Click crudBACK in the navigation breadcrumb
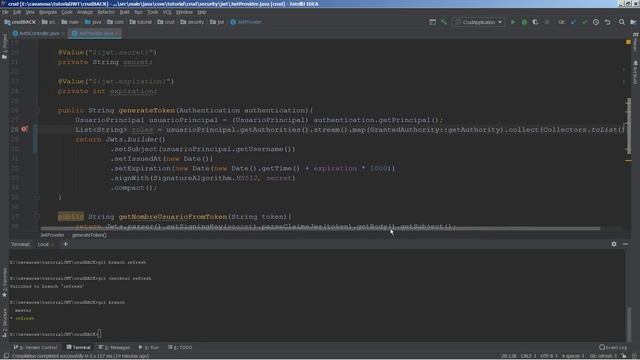The image size is (640, 360). pyautogui.click(x=20, y=22)
